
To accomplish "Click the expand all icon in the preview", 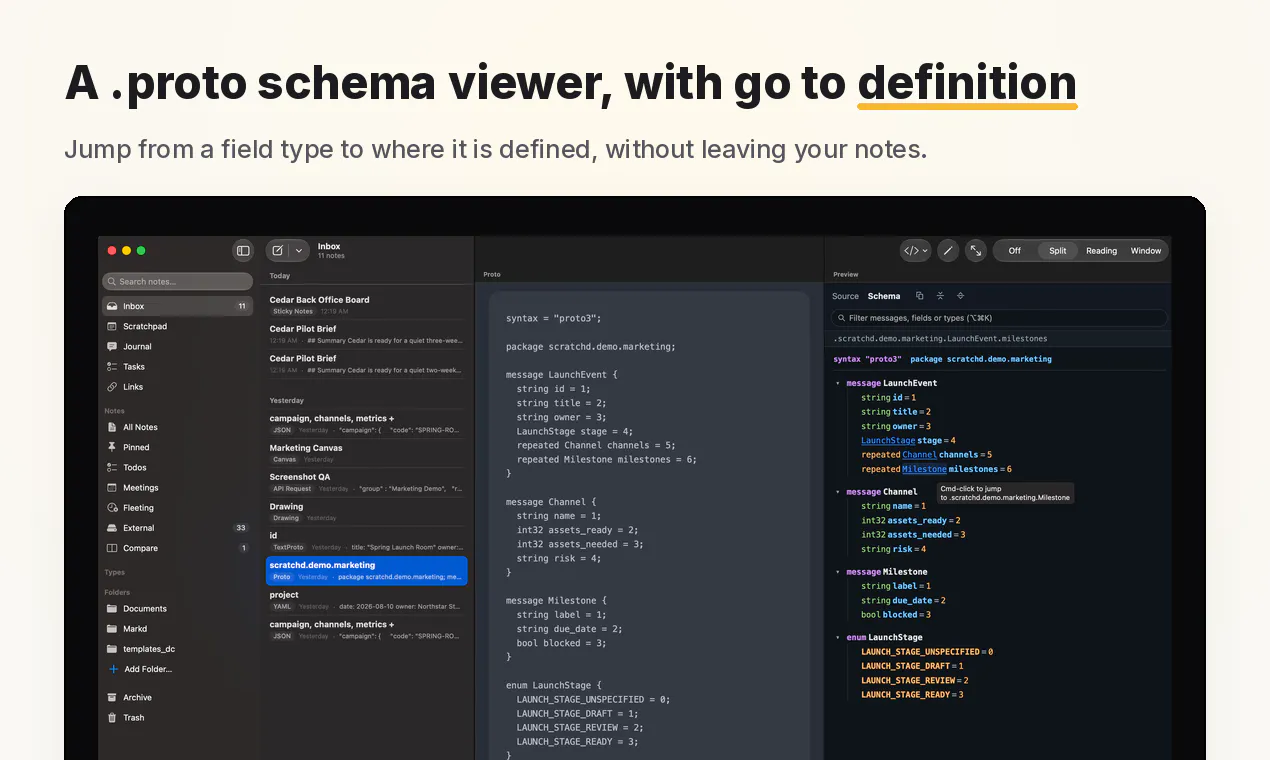I will [x=961, y=296].
